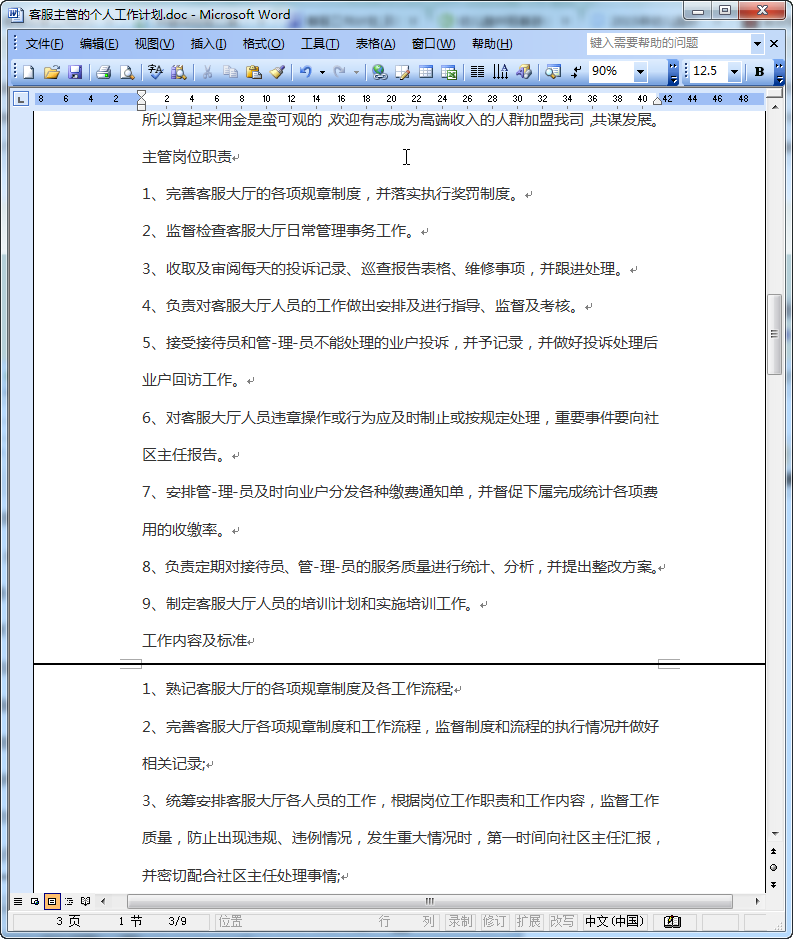
Task: Click the New Blank Document icon
Action: pos(28,72)
